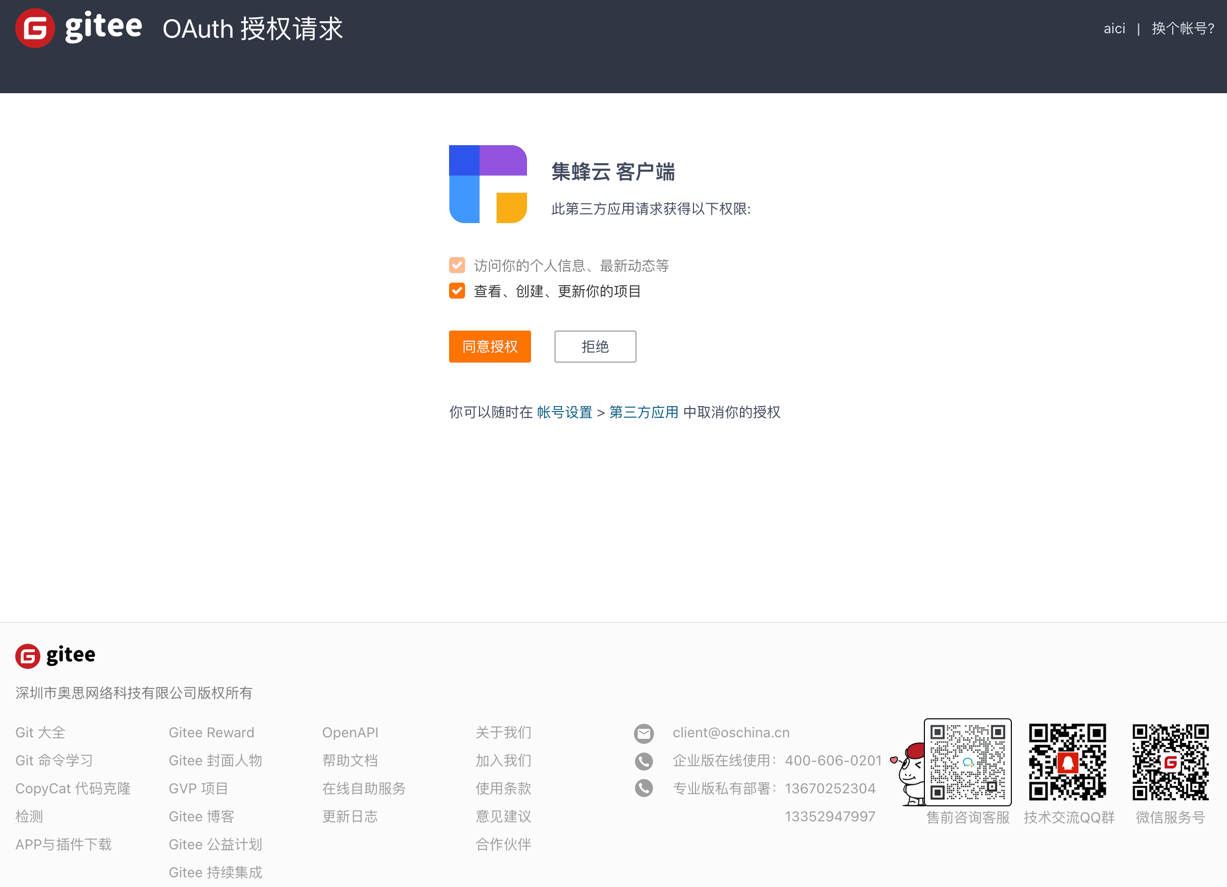Open the 合作伙伴 link
Image resolution: width=1227 pixels, height=887 pixels.
coord(503,845)
